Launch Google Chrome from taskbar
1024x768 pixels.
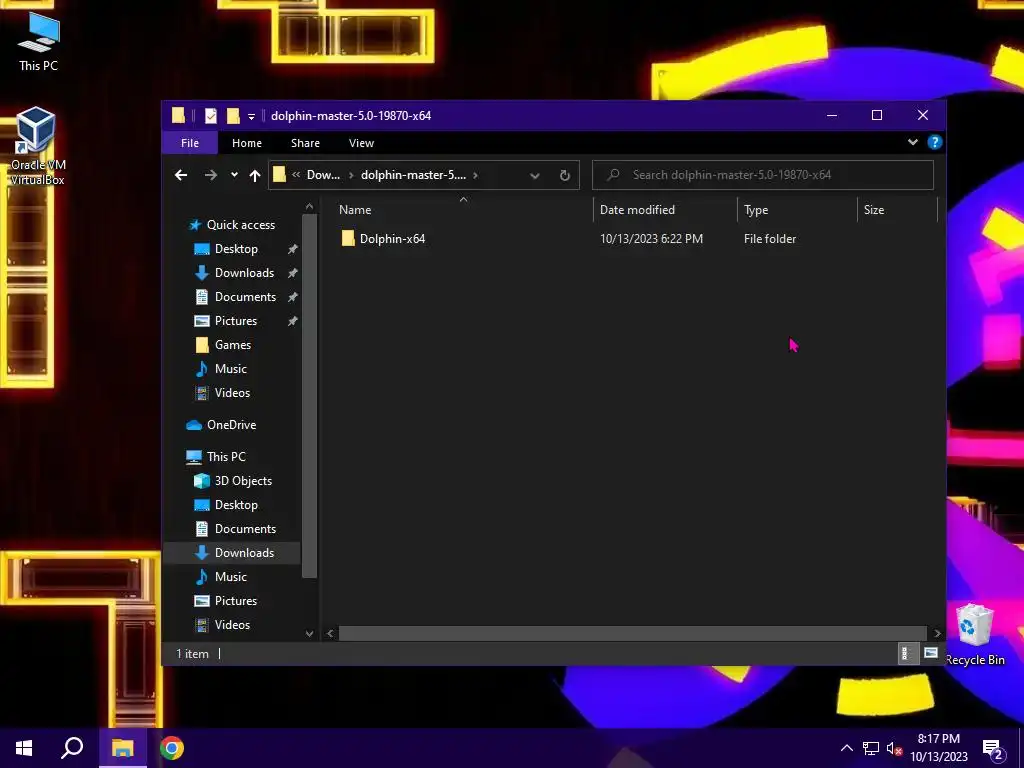[172, 748]
